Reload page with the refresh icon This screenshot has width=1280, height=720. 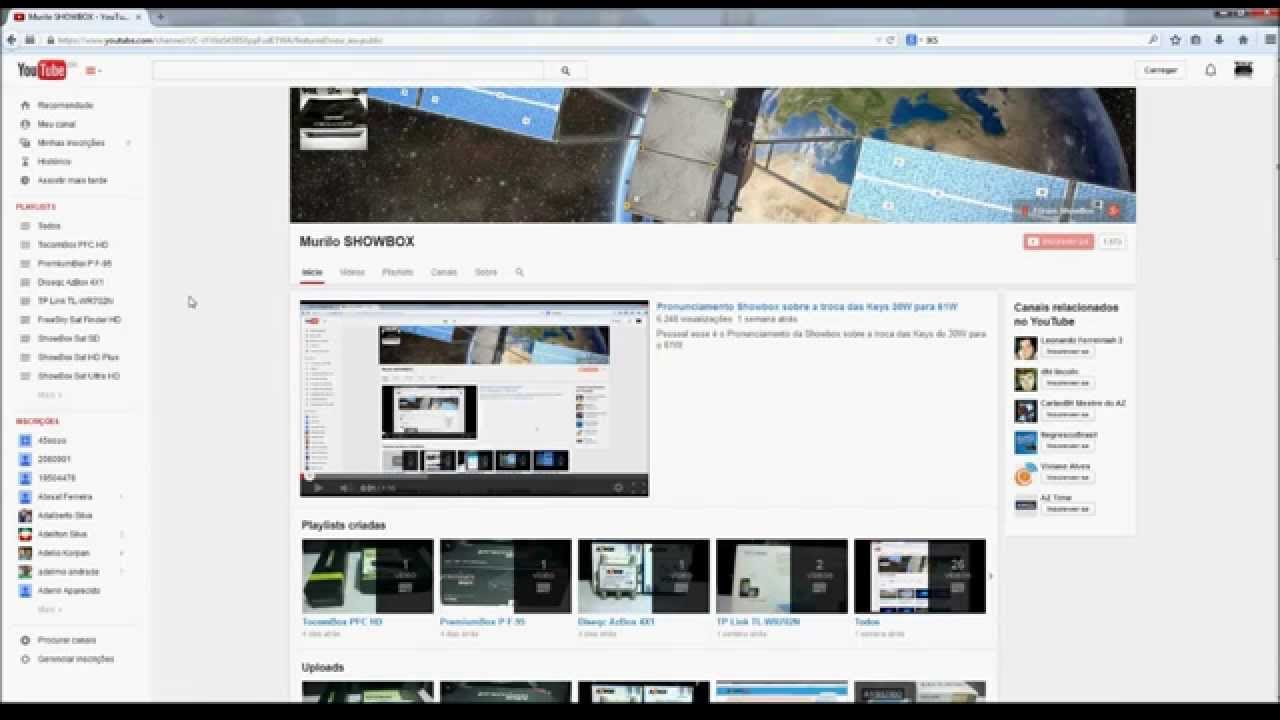[x=890, y=40]
